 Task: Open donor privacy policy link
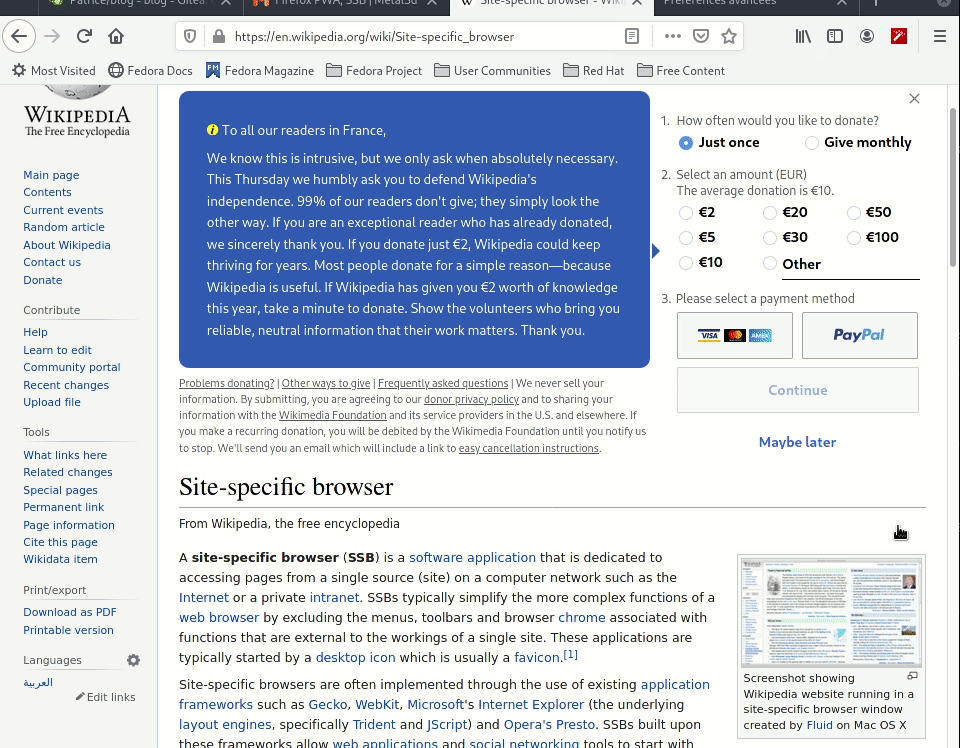[471, 399]
